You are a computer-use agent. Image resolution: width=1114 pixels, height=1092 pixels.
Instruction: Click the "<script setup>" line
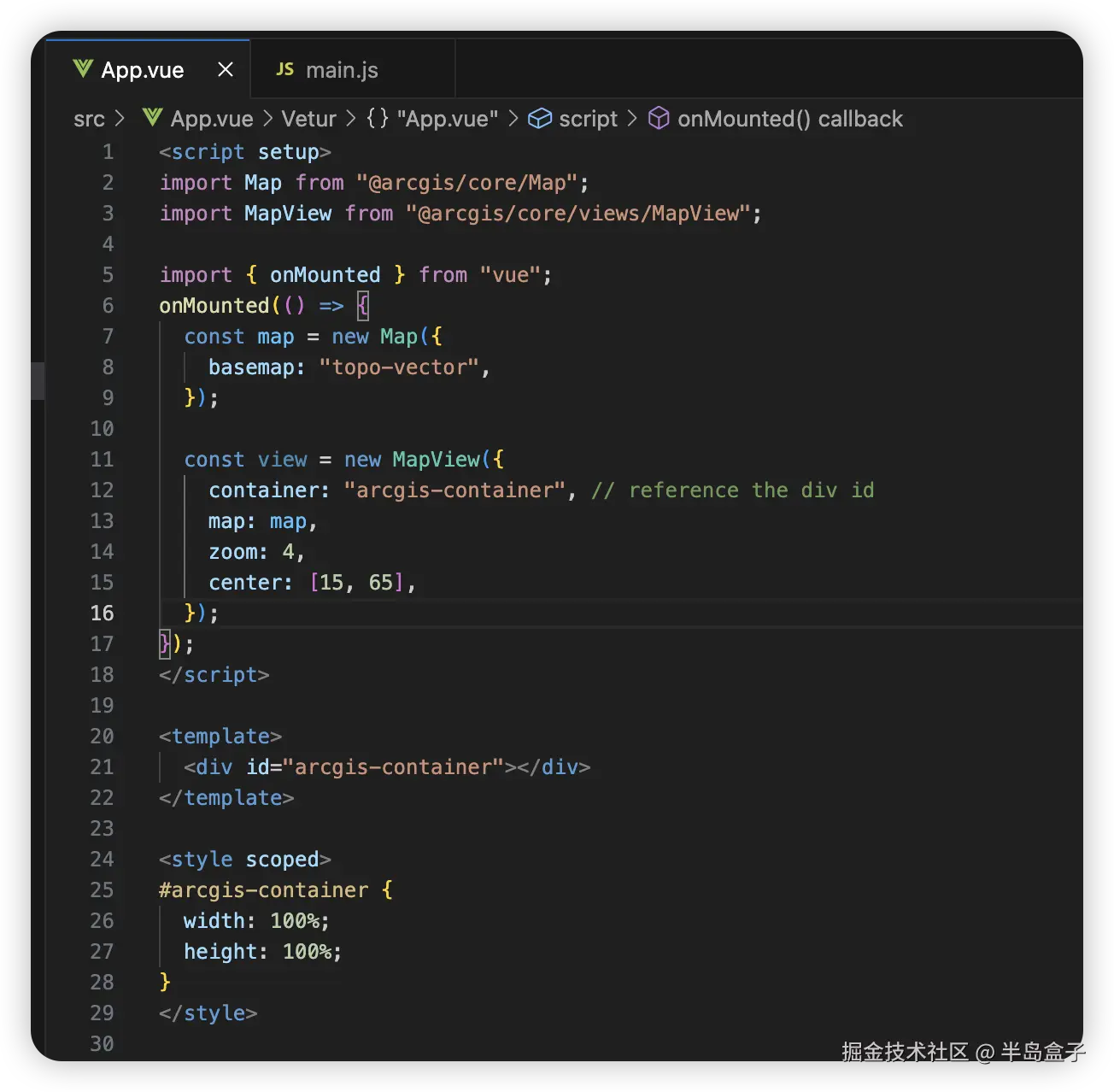(x=245, y=152)
